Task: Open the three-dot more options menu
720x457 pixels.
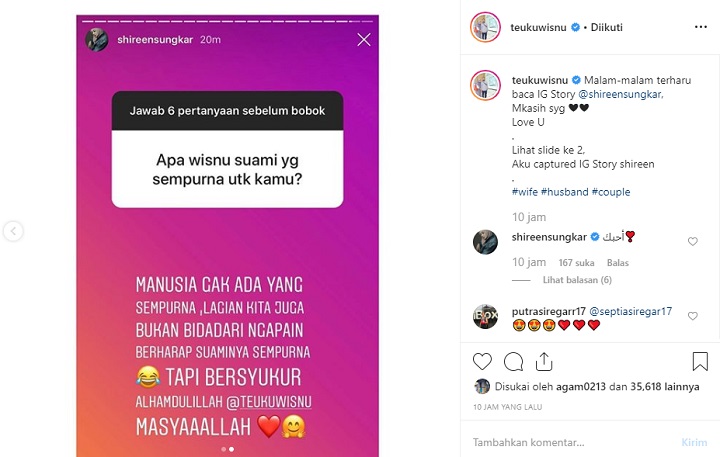Action: (701, 27)
